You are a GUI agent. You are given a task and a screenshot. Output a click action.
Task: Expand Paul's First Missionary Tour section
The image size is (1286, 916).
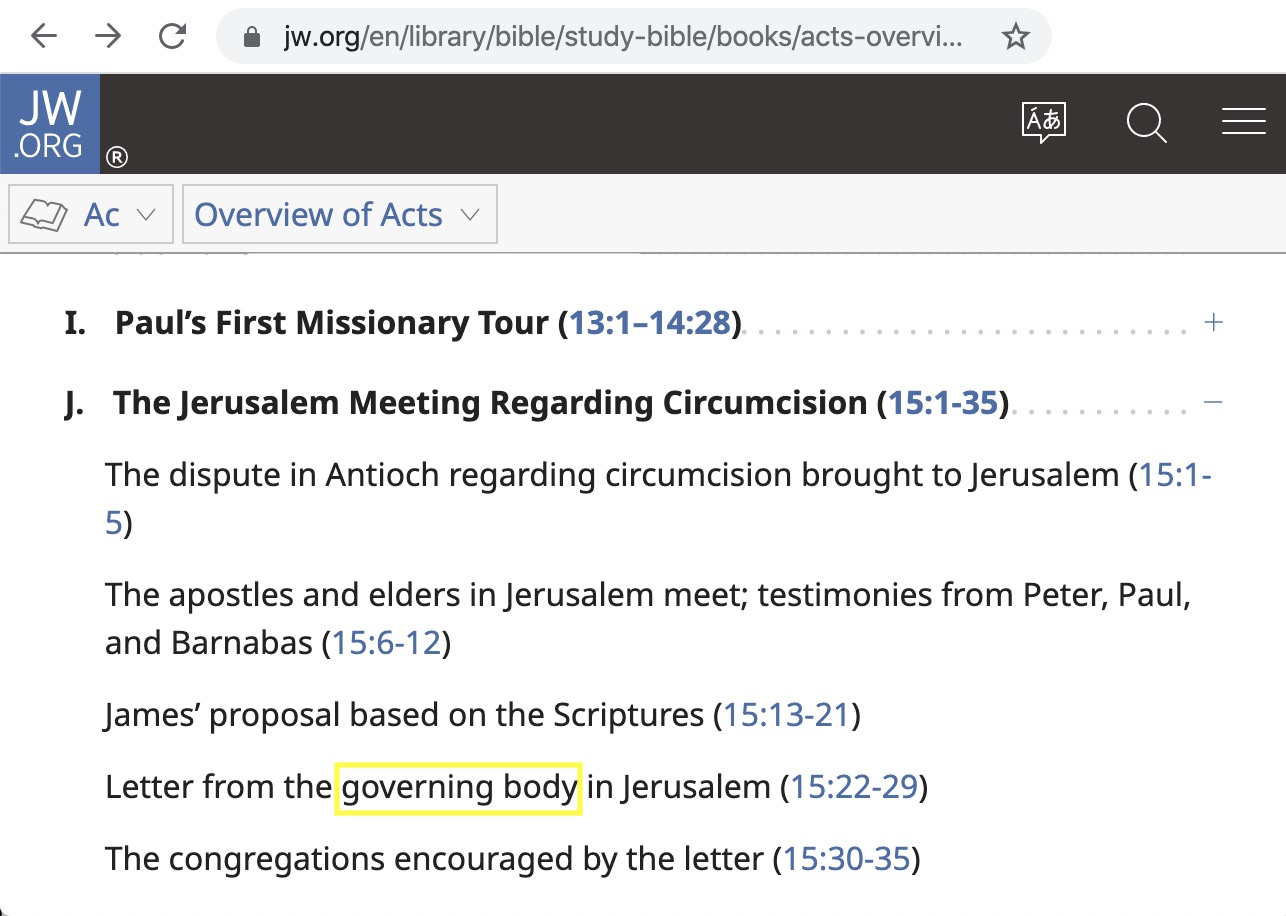[x=1214, y=323]
